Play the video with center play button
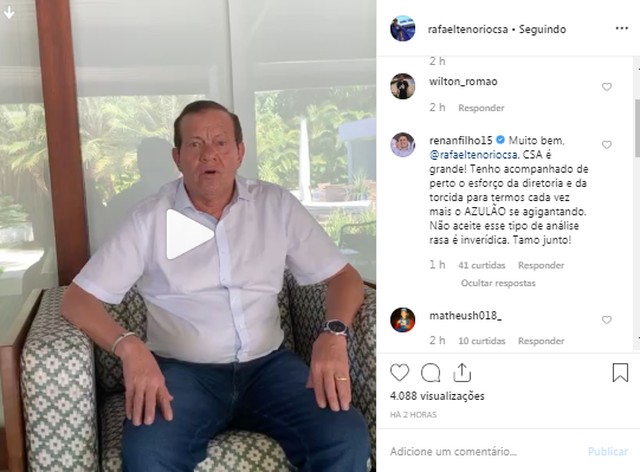The image size is (640, 472). pos(189,234)
